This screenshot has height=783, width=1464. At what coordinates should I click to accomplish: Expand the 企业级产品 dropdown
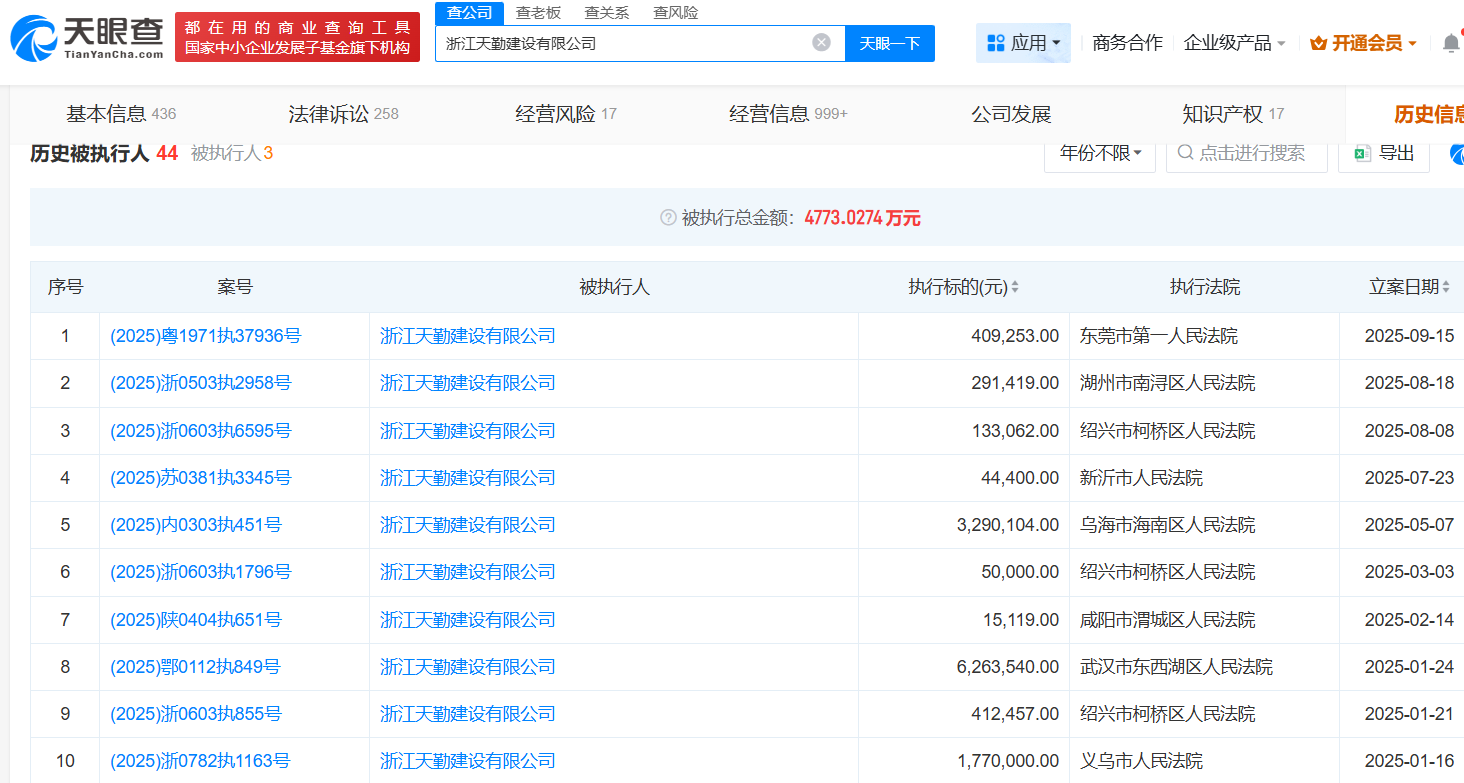[1234, 43]
